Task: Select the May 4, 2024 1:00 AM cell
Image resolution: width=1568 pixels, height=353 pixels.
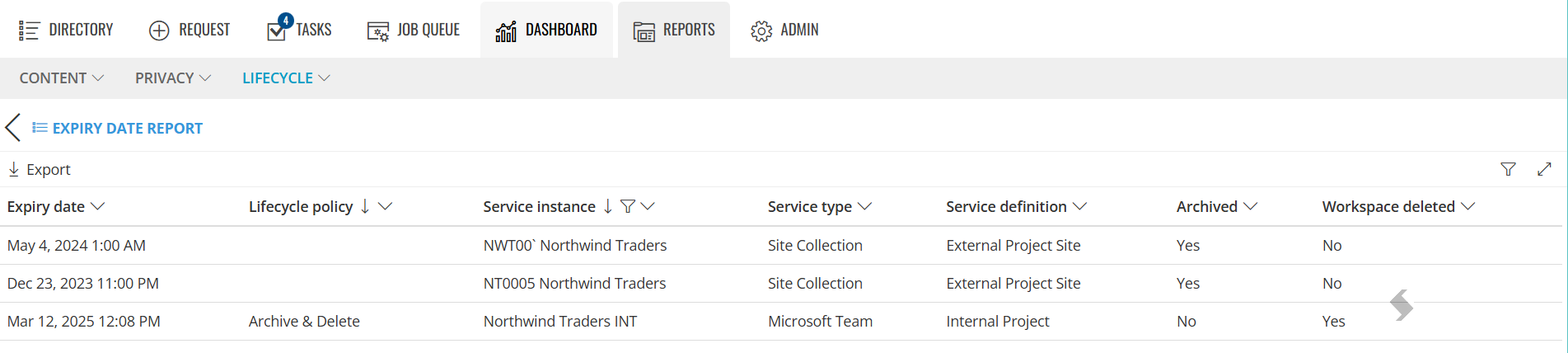Action: (x=77, y=245)
